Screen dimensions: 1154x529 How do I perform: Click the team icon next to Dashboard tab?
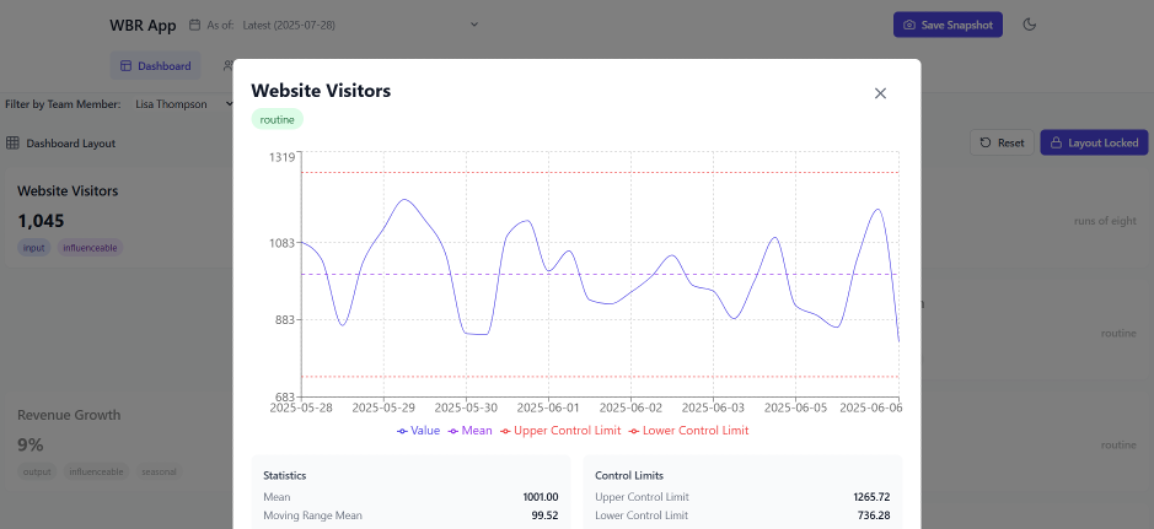point(227,66)
